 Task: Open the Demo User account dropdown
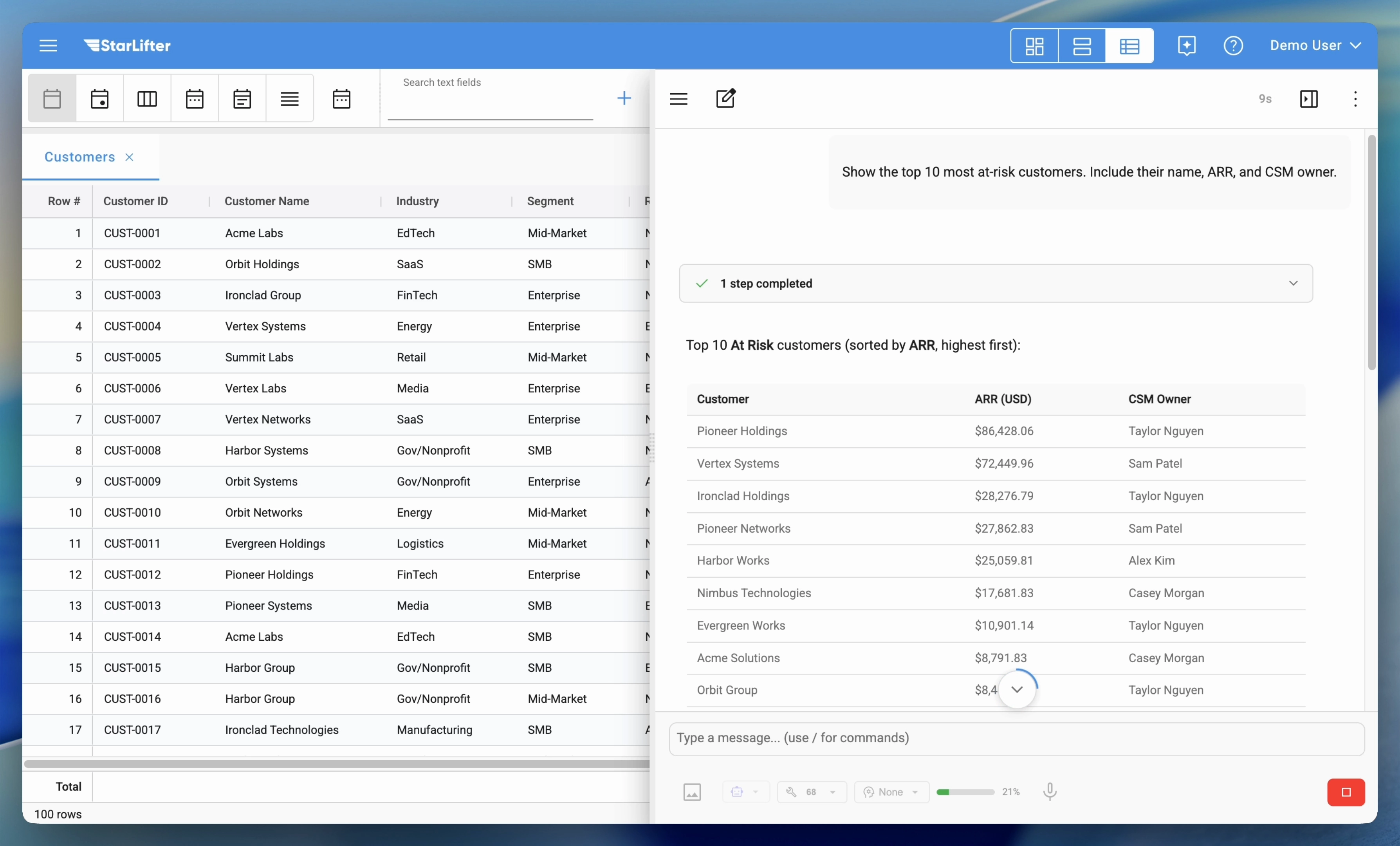coord(1316,45)
